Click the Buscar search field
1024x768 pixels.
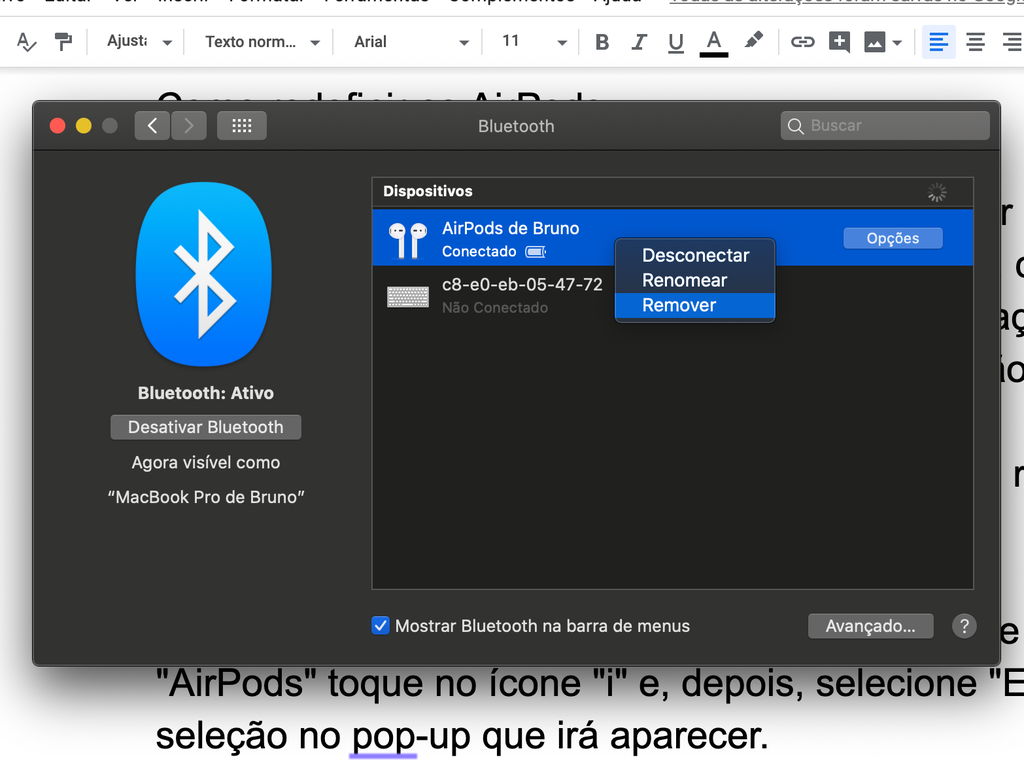tap(885, 125)
